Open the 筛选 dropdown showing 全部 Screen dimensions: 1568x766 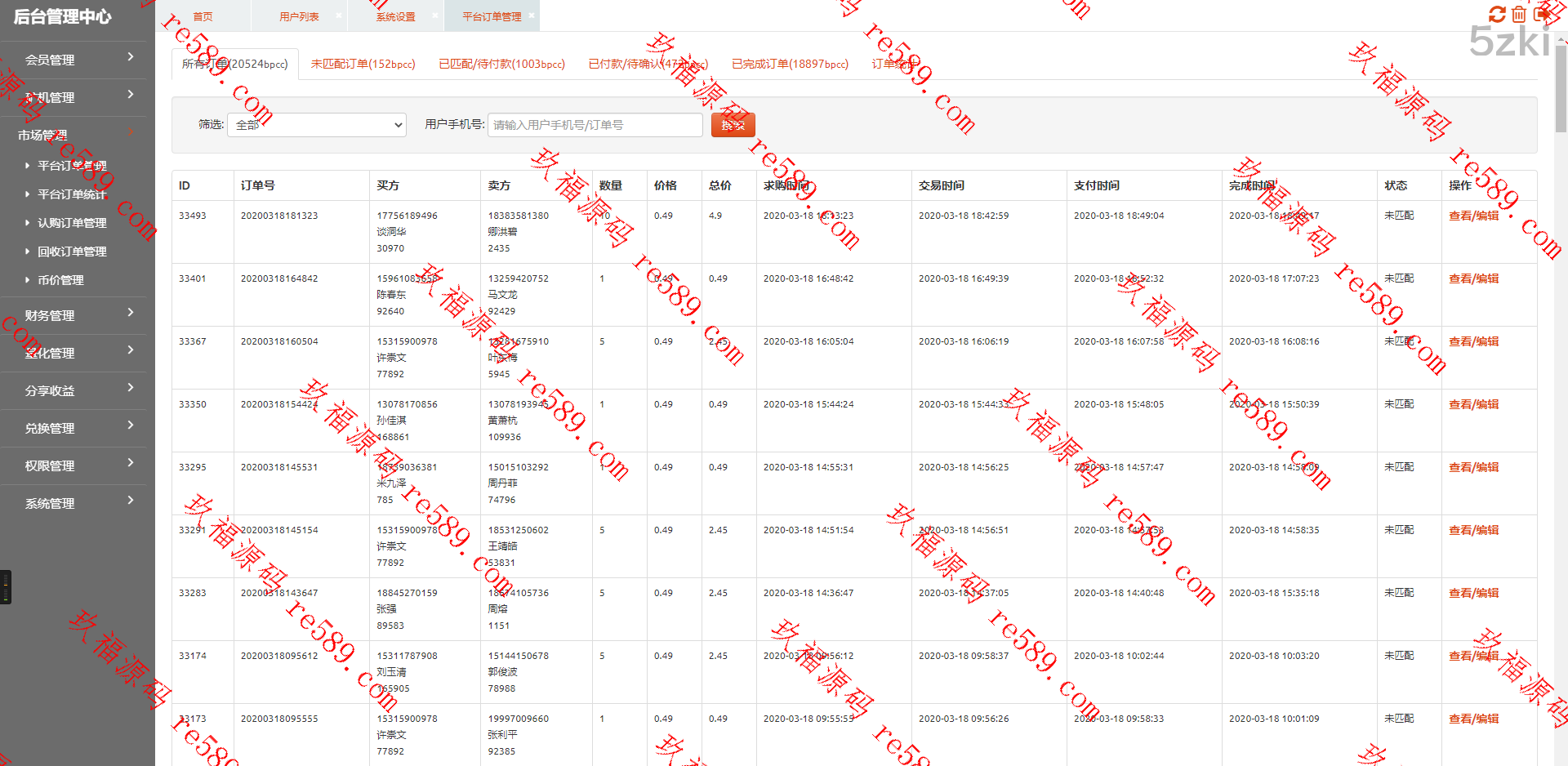[316, 125]
